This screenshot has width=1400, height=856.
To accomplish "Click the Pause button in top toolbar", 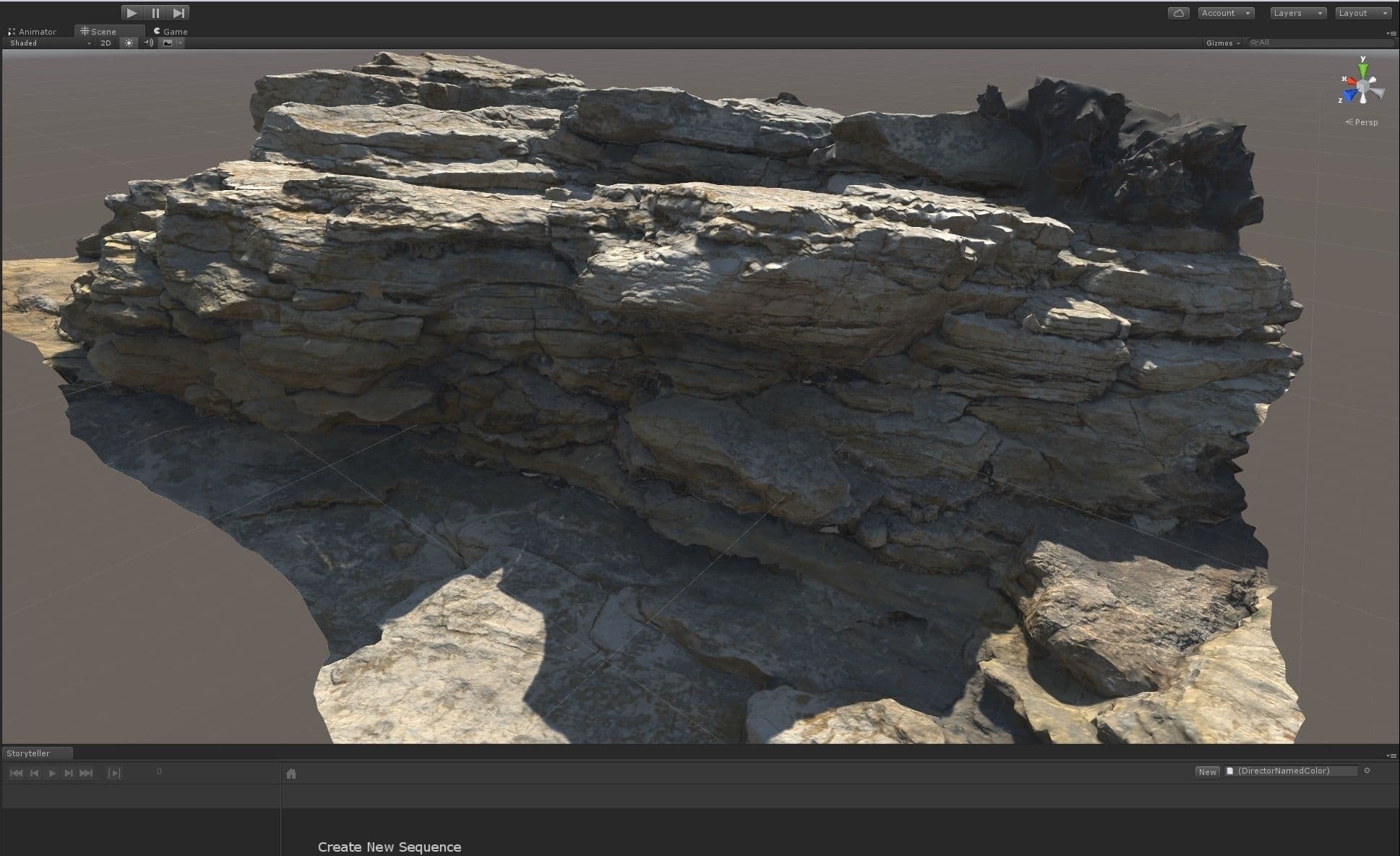I will click(155, 13).
